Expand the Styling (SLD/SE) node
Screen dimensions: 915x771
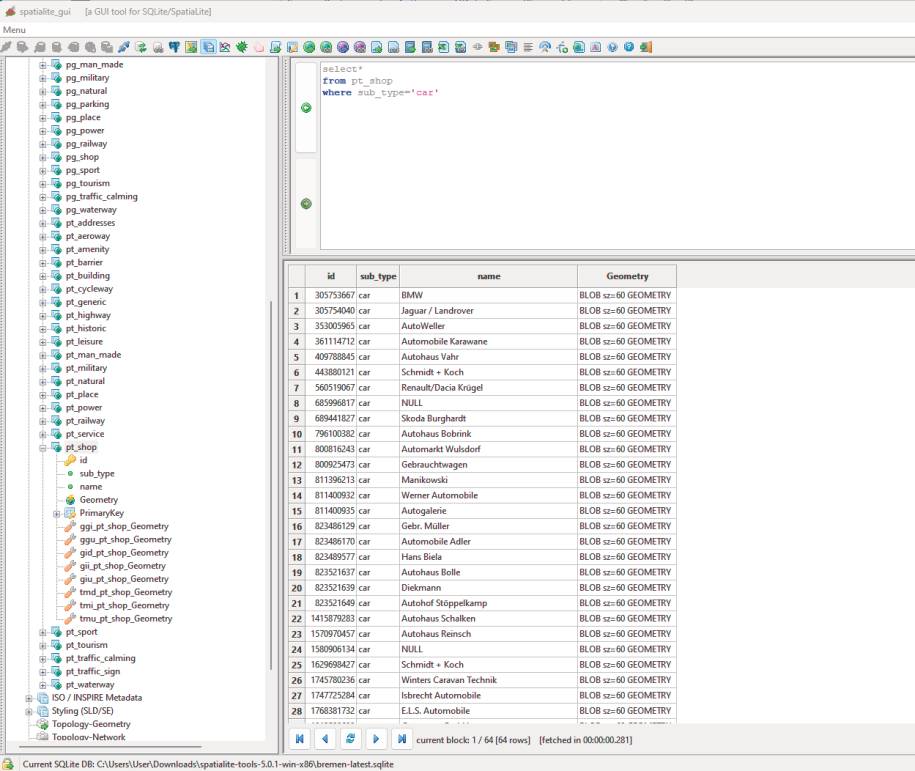tap(29, 711)
